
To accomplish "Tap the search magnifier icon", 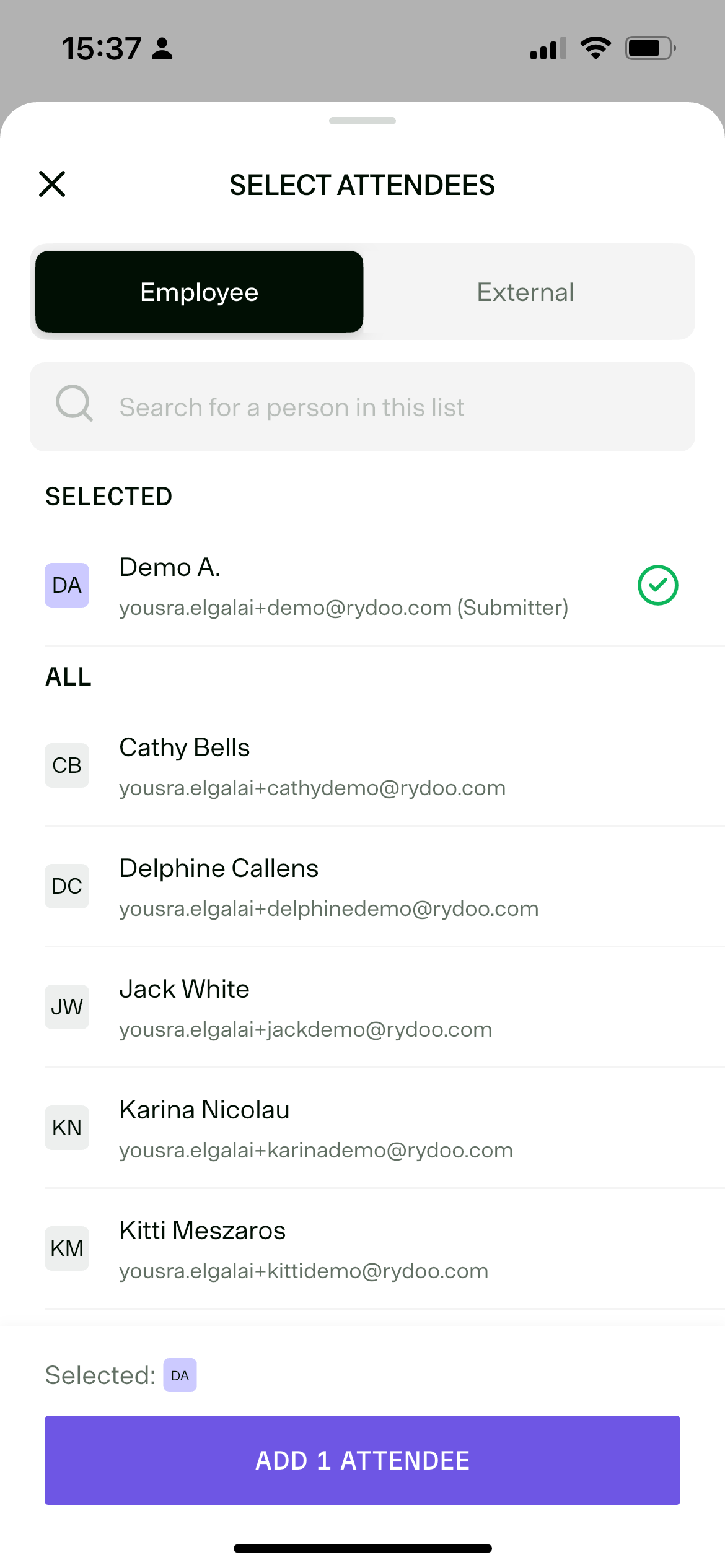I will tap(74, 404).
